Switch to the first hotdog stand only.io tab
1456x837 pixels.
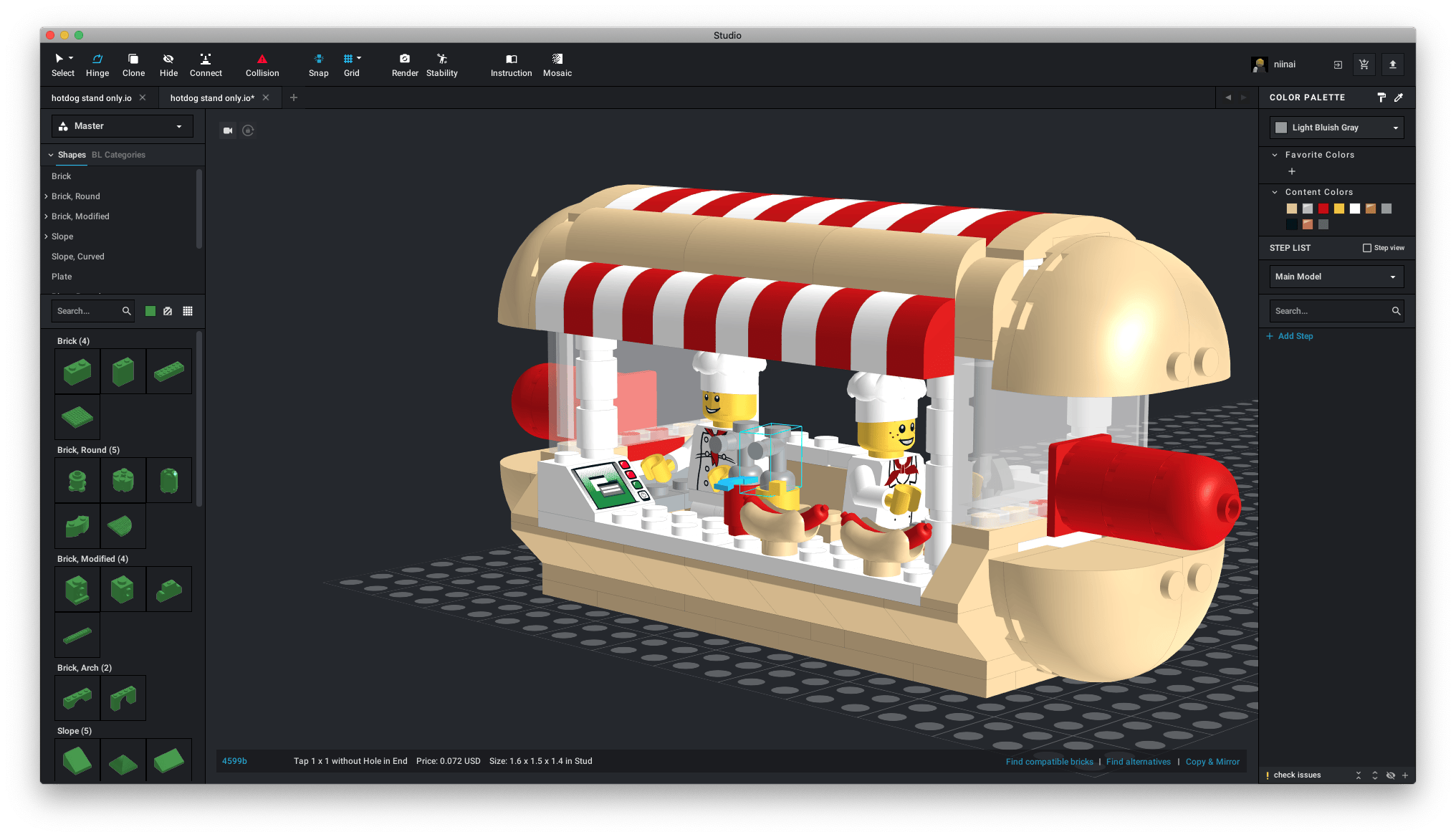click(x=91, y=98)
